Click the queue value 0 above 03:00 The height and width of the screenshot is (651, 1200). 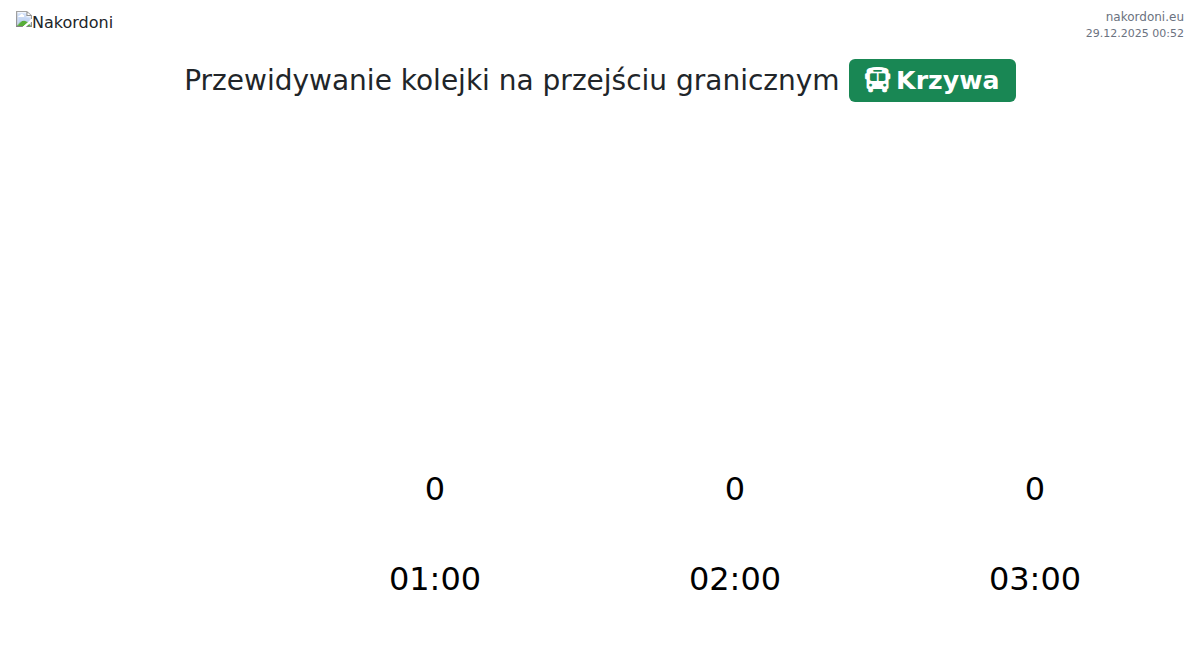click(1035, 489)
